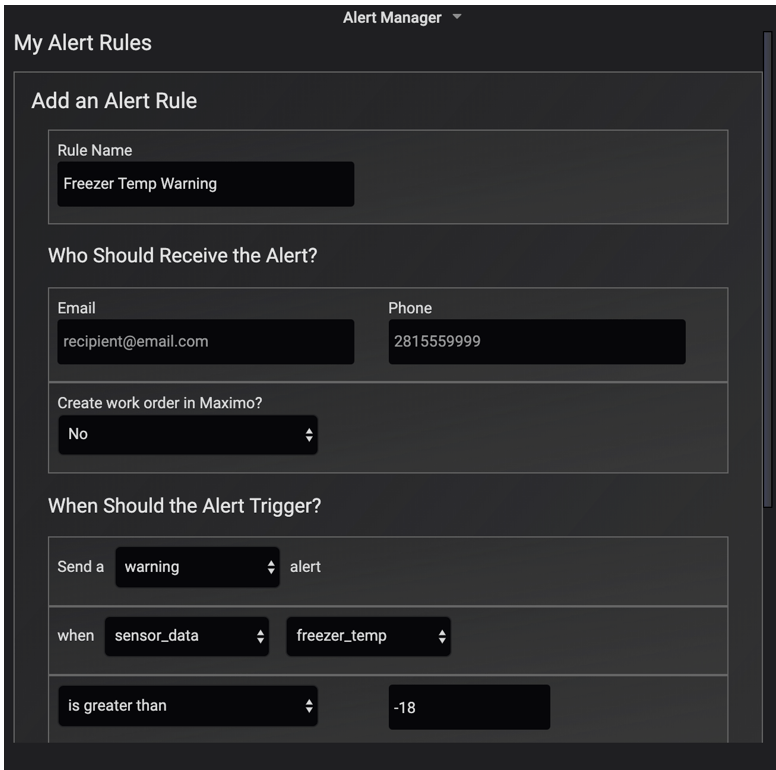Click the 'Phone' field label
The height and width of the screenshot is (770, 776).
click(410, 308)
